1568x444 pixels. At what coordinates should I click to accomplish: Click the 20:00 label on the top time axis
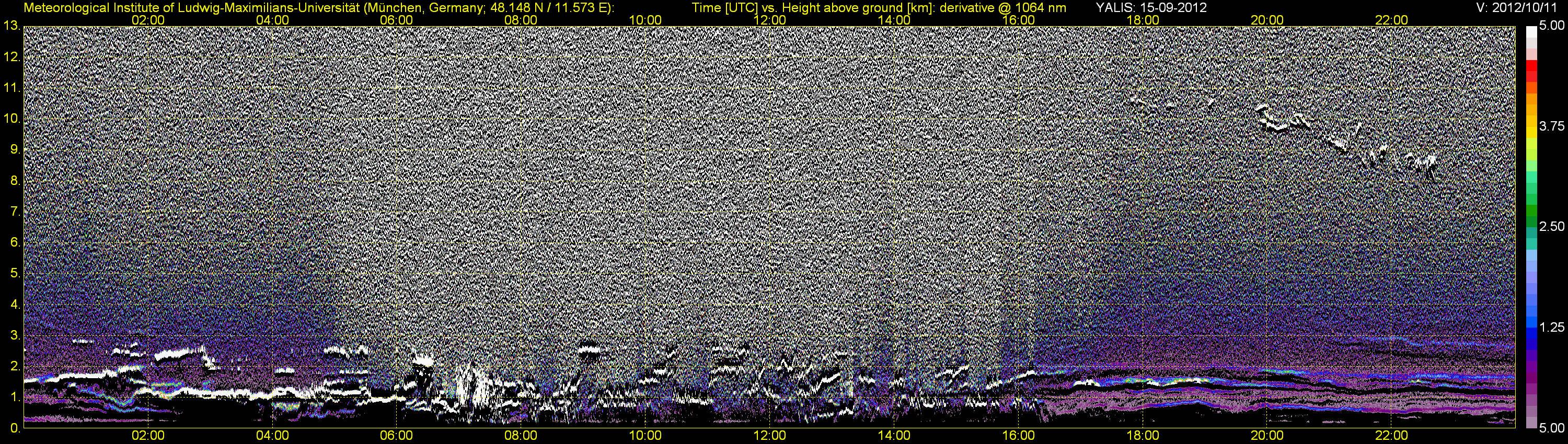1267,20
